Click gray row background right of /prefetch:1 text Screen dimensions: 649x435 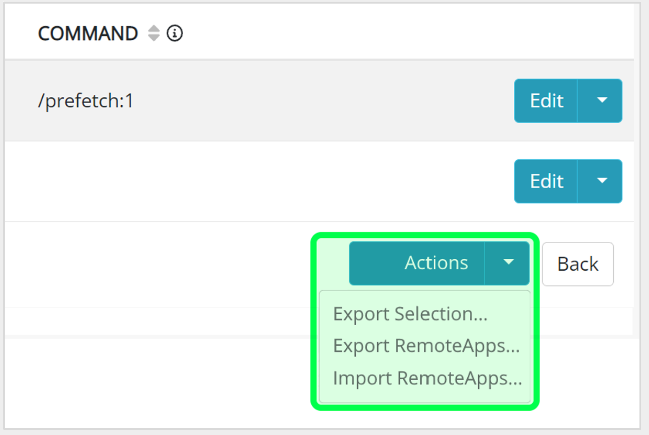[320, 101]
